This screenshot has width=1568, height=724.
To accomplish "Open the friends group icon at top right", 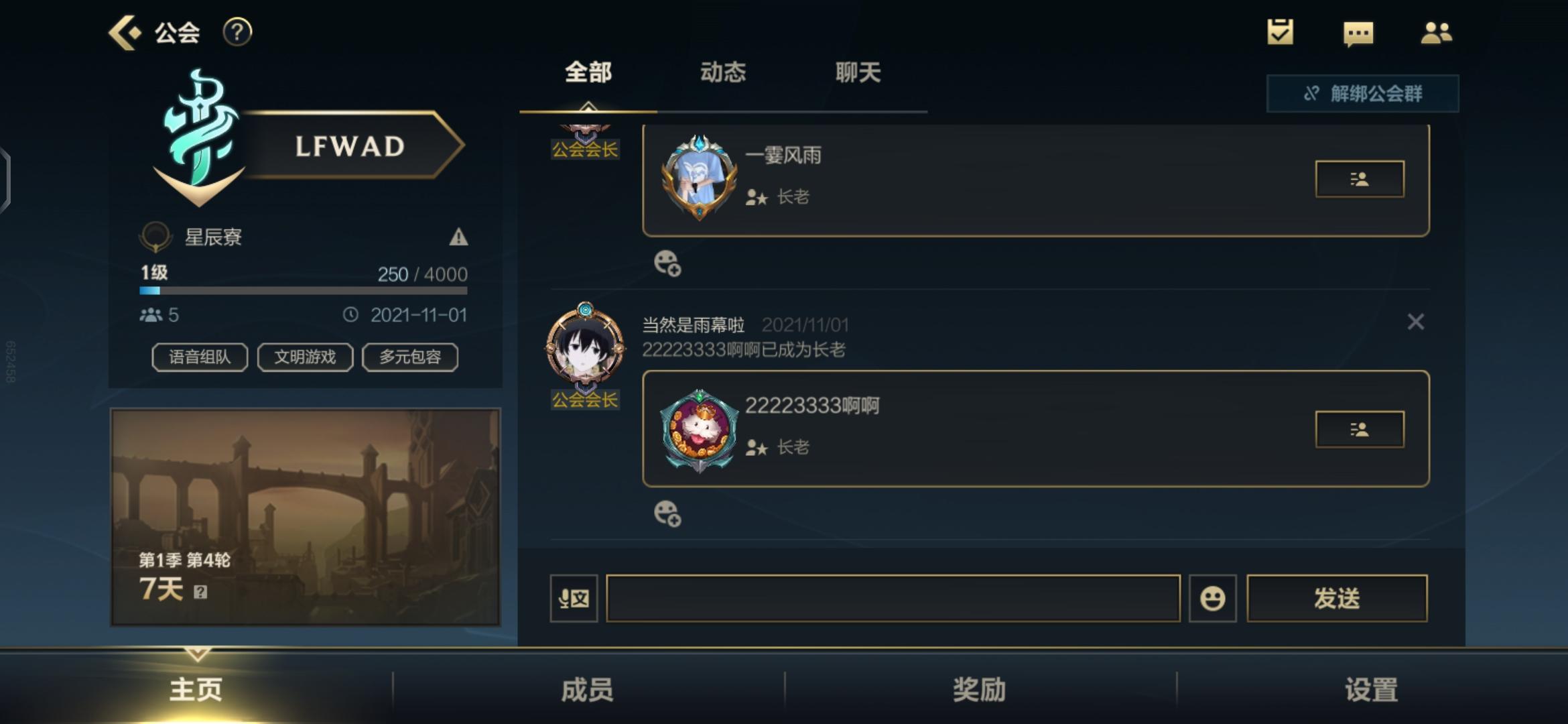I will tap(1436, 33).
